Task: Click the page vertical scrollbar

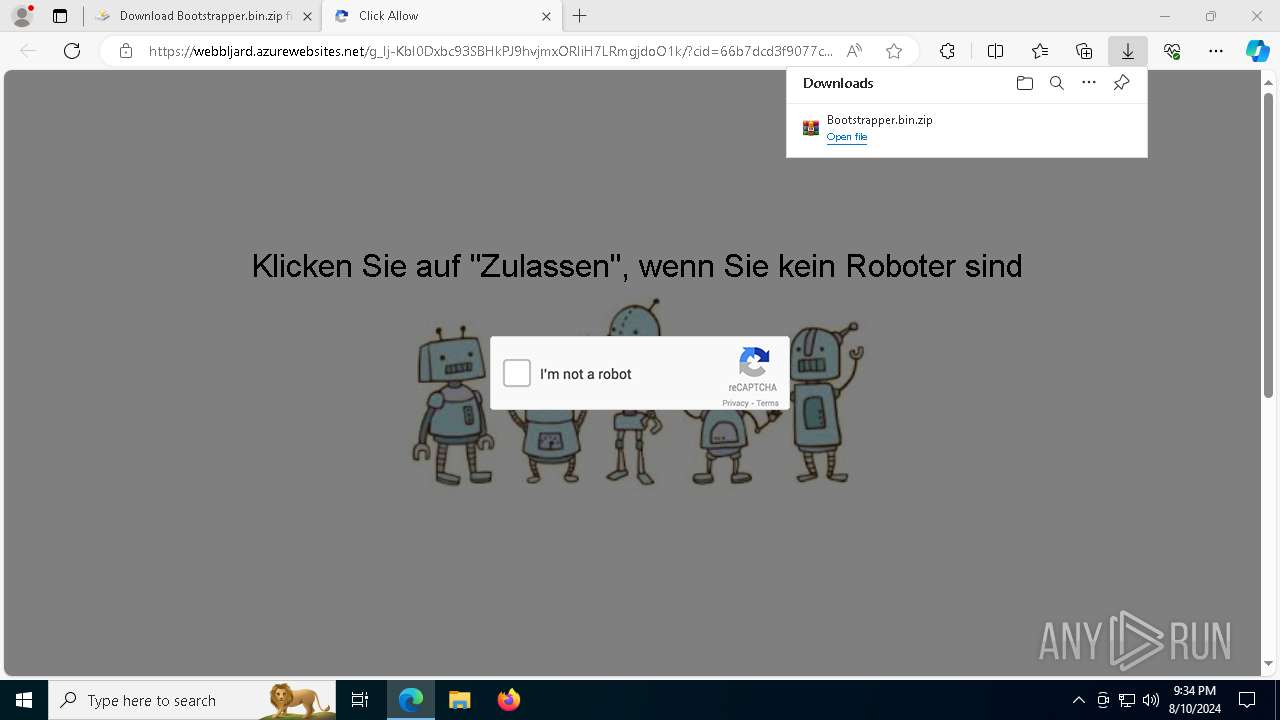Action: (1268, 245)
